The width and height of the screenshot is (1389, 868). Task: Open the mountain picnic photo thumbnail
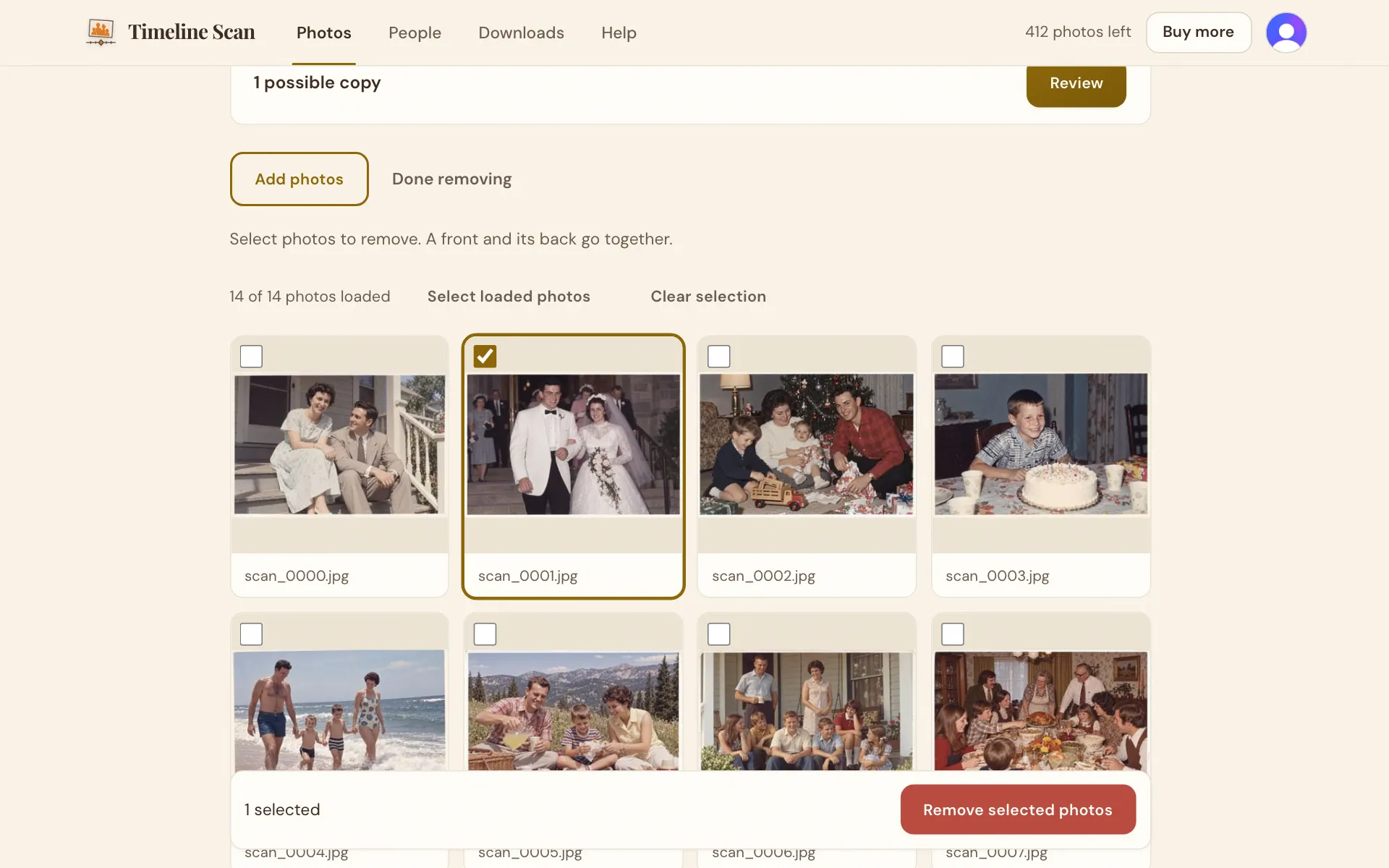[573, 711]
